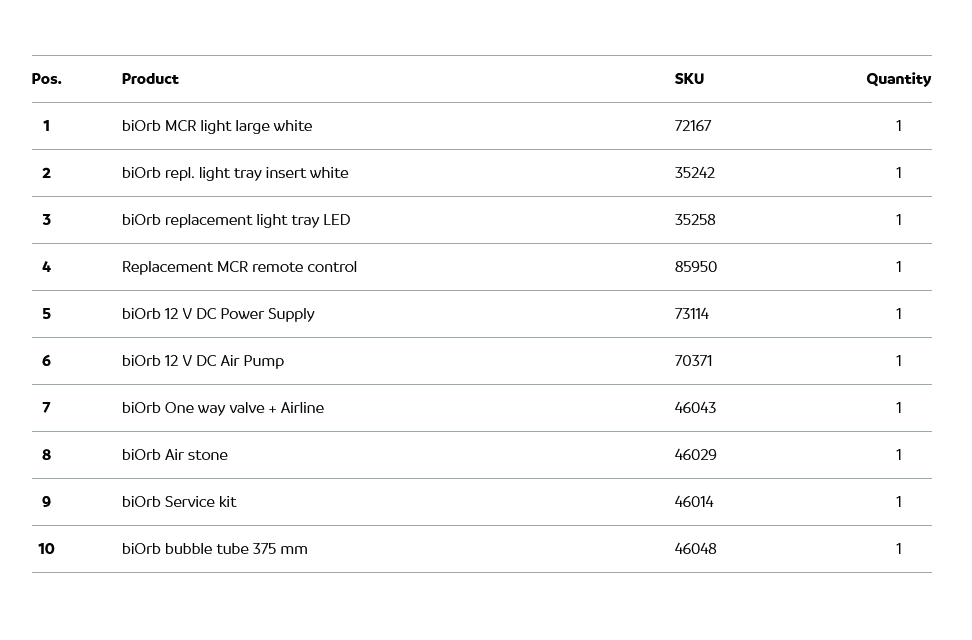Click the Pos. column header
This screenshot has width=972, height=640.
46,79
